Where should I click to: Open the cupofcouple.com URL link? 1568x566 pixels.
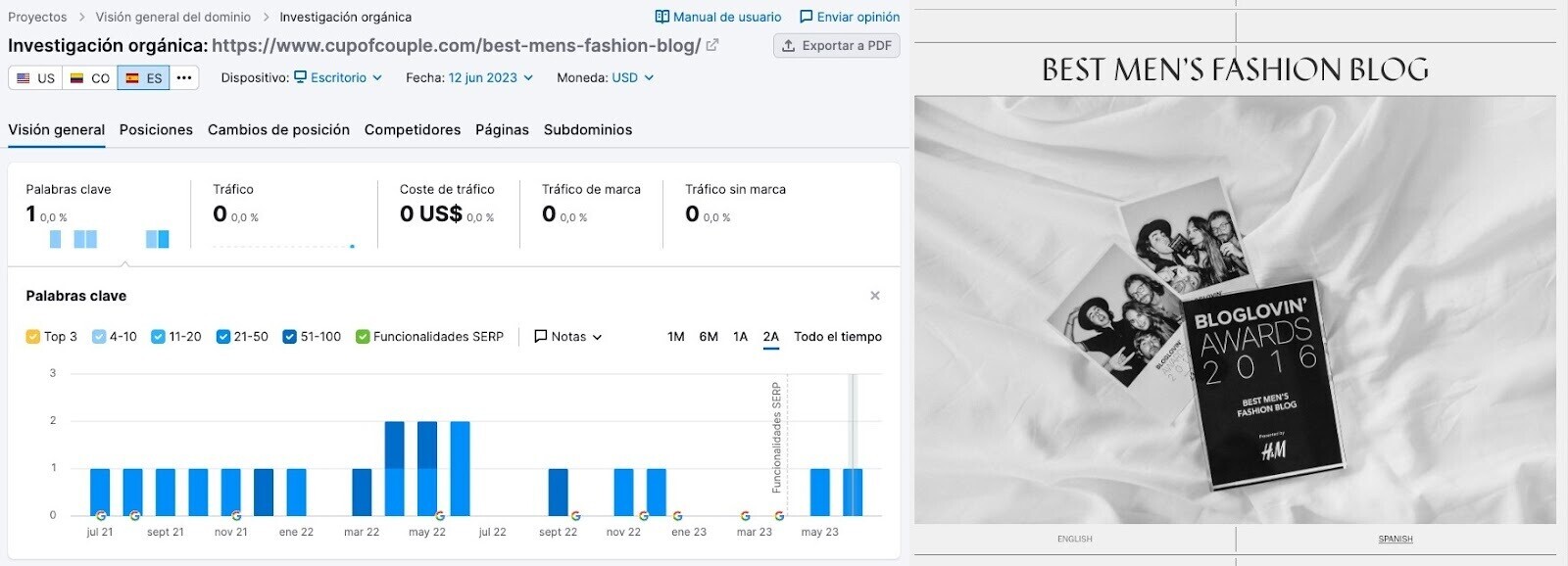[456, 45]
